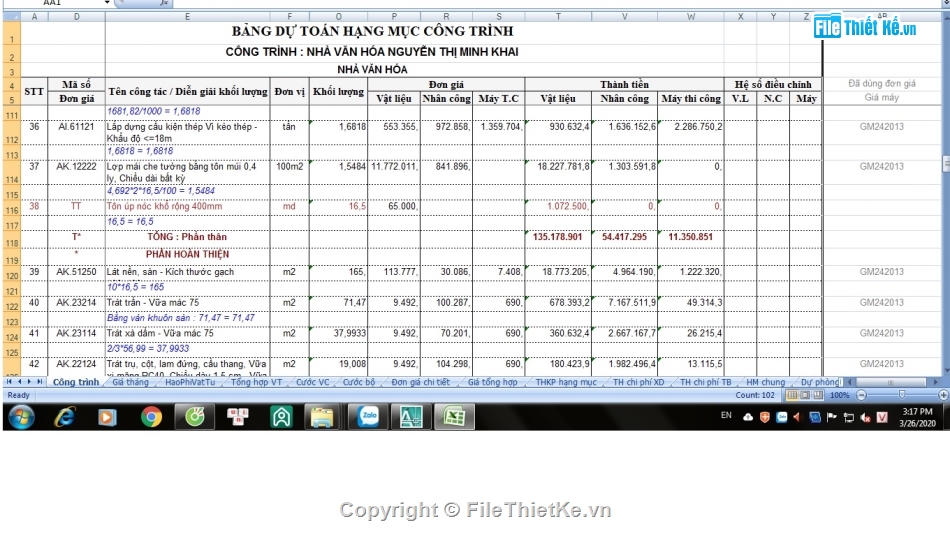The width and height of the screenshot is (950, 536).
Task: Open the Name Box dropdown arrow
Action: (x=107, y=3)
